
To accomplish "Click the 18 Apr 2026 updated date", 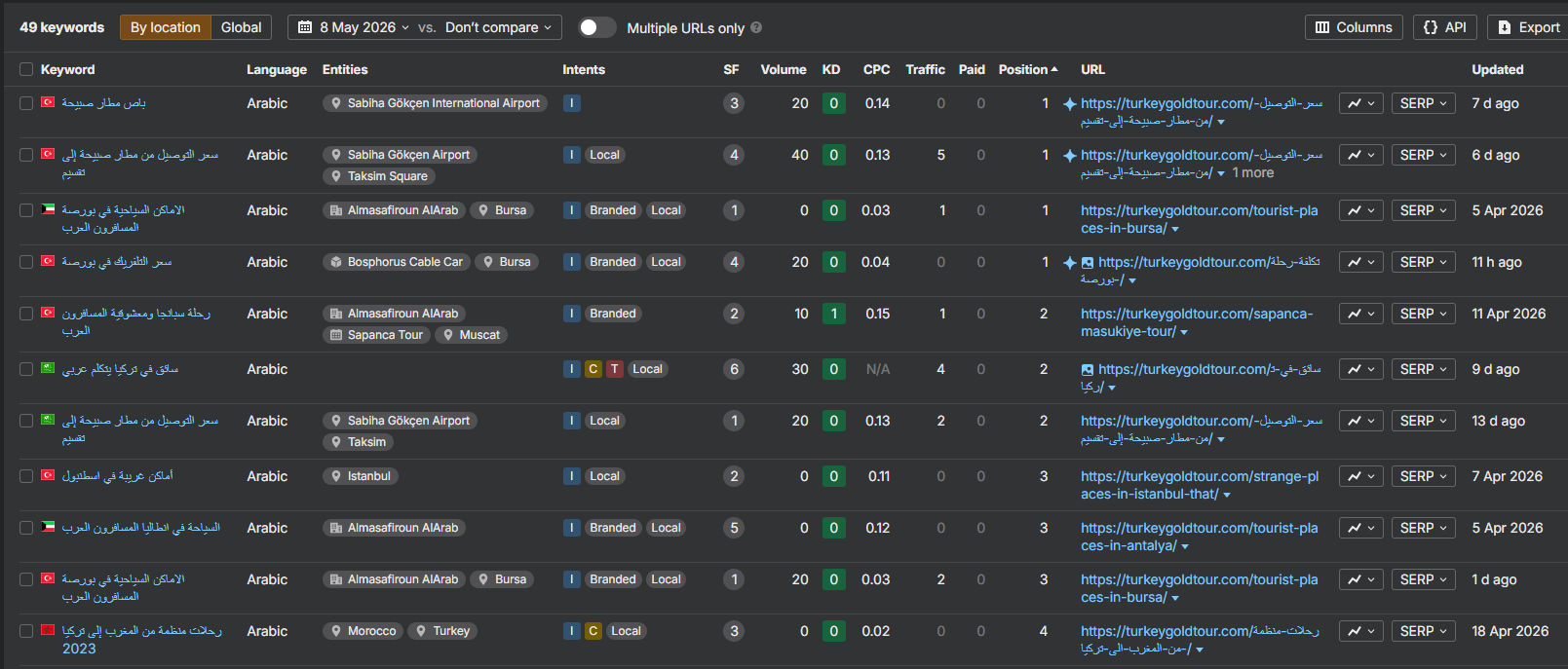I will 1510,631.
